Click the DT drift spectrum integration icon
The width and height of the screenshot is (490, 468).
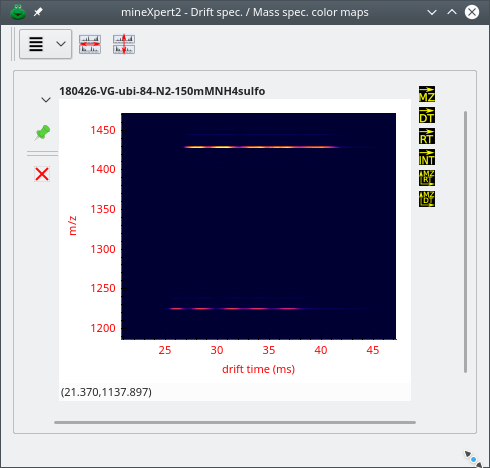tap(427, 115)
